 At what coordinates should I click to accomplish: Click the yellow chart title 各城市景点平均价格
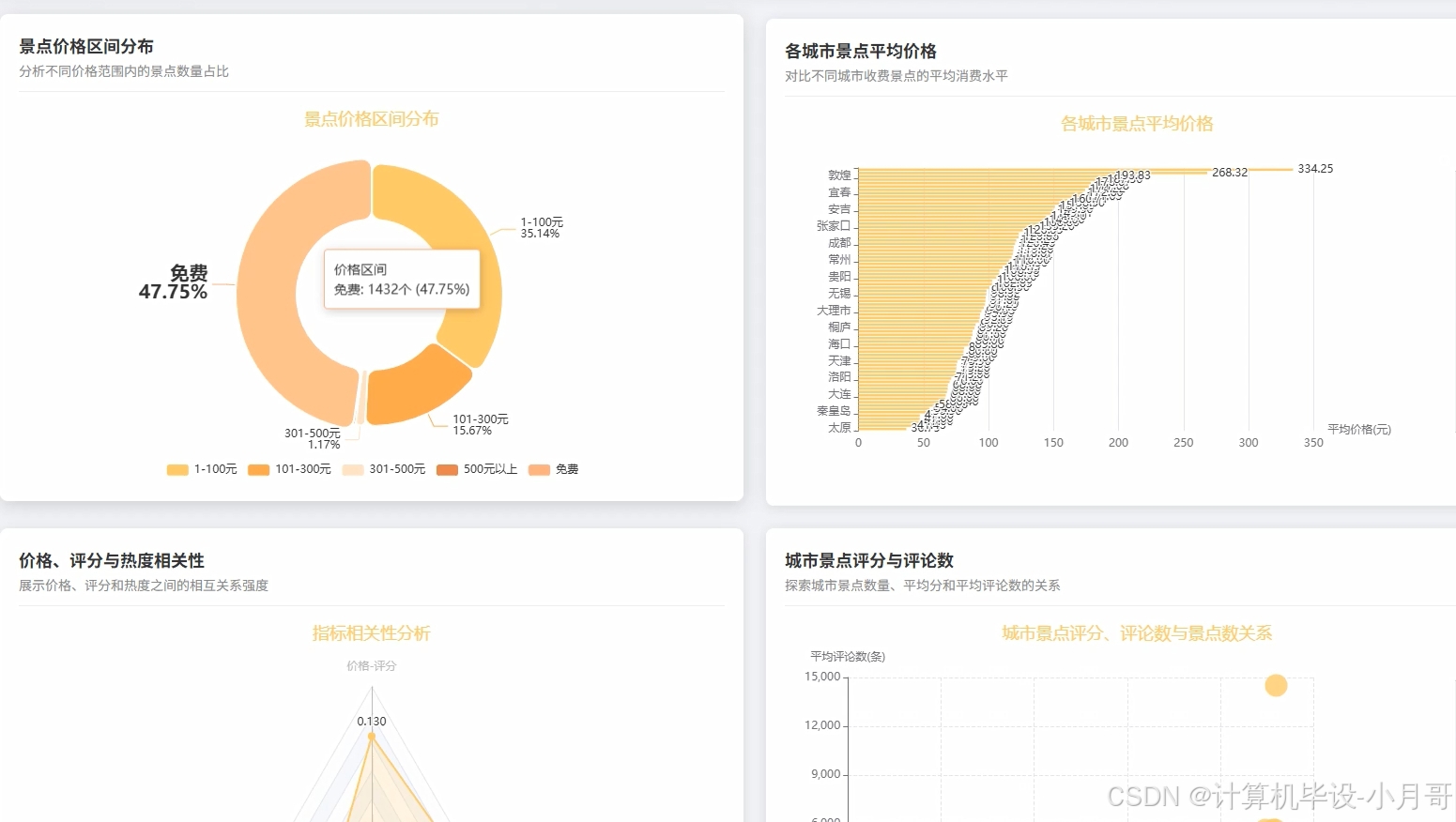[x=1137, y=124]
